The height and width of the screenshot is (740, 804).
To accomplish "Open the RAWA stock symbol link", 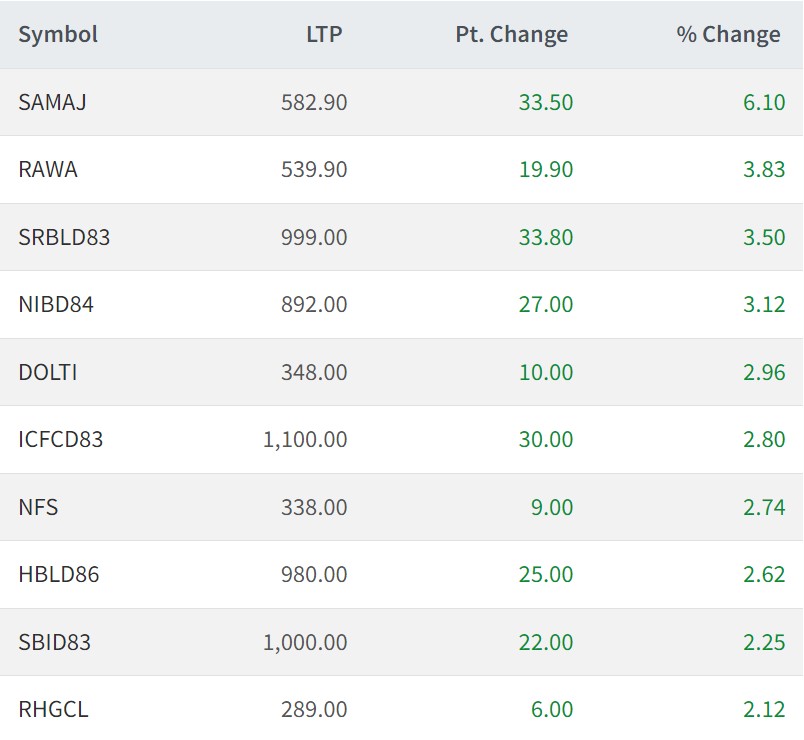I will click(x=48, y=170).
